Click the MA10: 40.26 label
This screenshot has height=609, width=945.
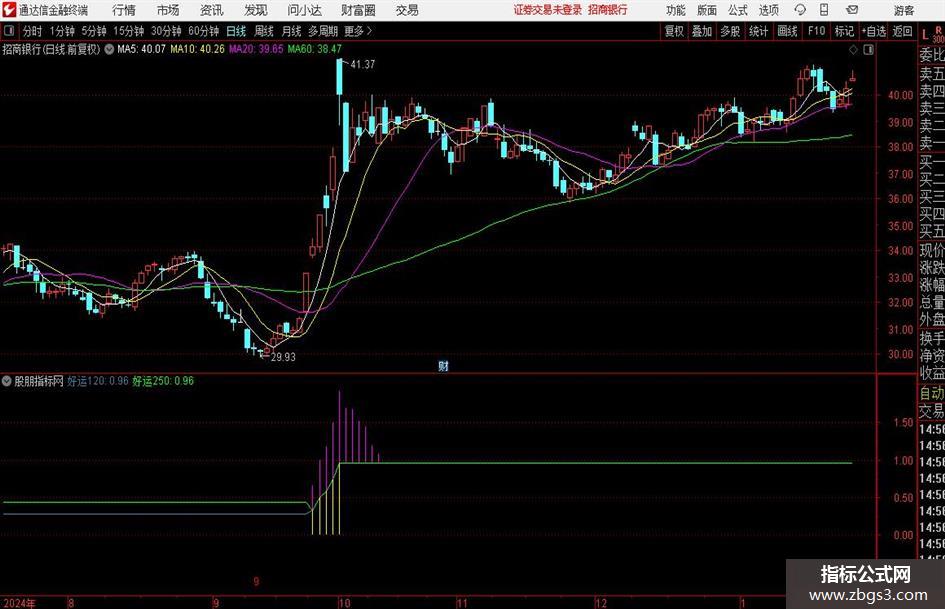pos(197,49)
